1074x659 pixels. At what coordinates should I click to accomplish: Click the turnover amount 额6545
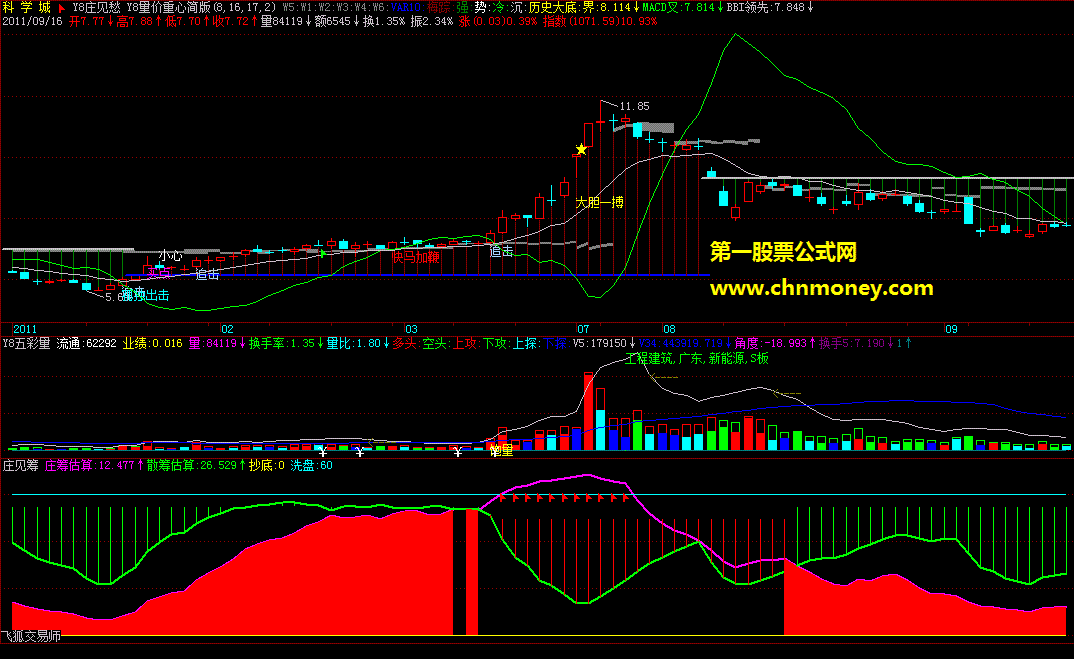coord(333,21)
